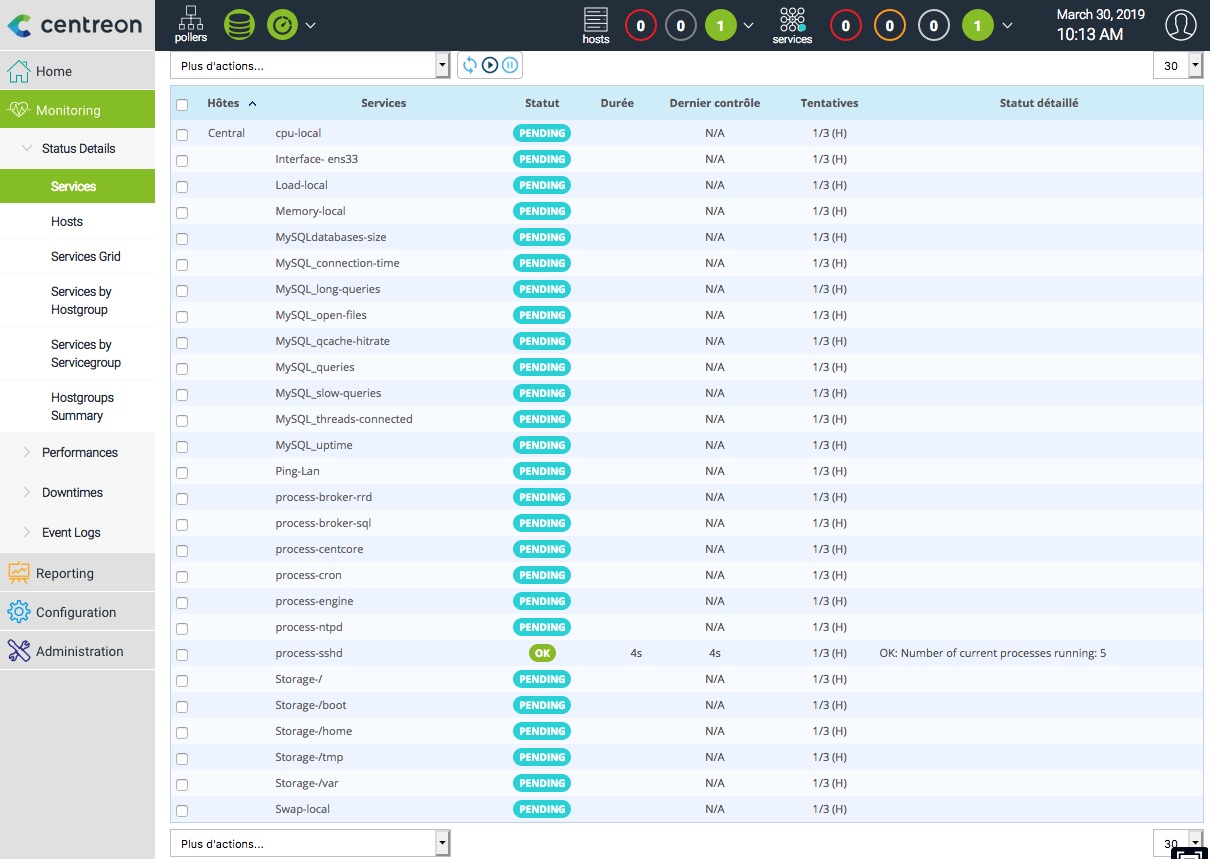Open the poller latency gauge icon
Screen dimensions: 1210x859
283,25
